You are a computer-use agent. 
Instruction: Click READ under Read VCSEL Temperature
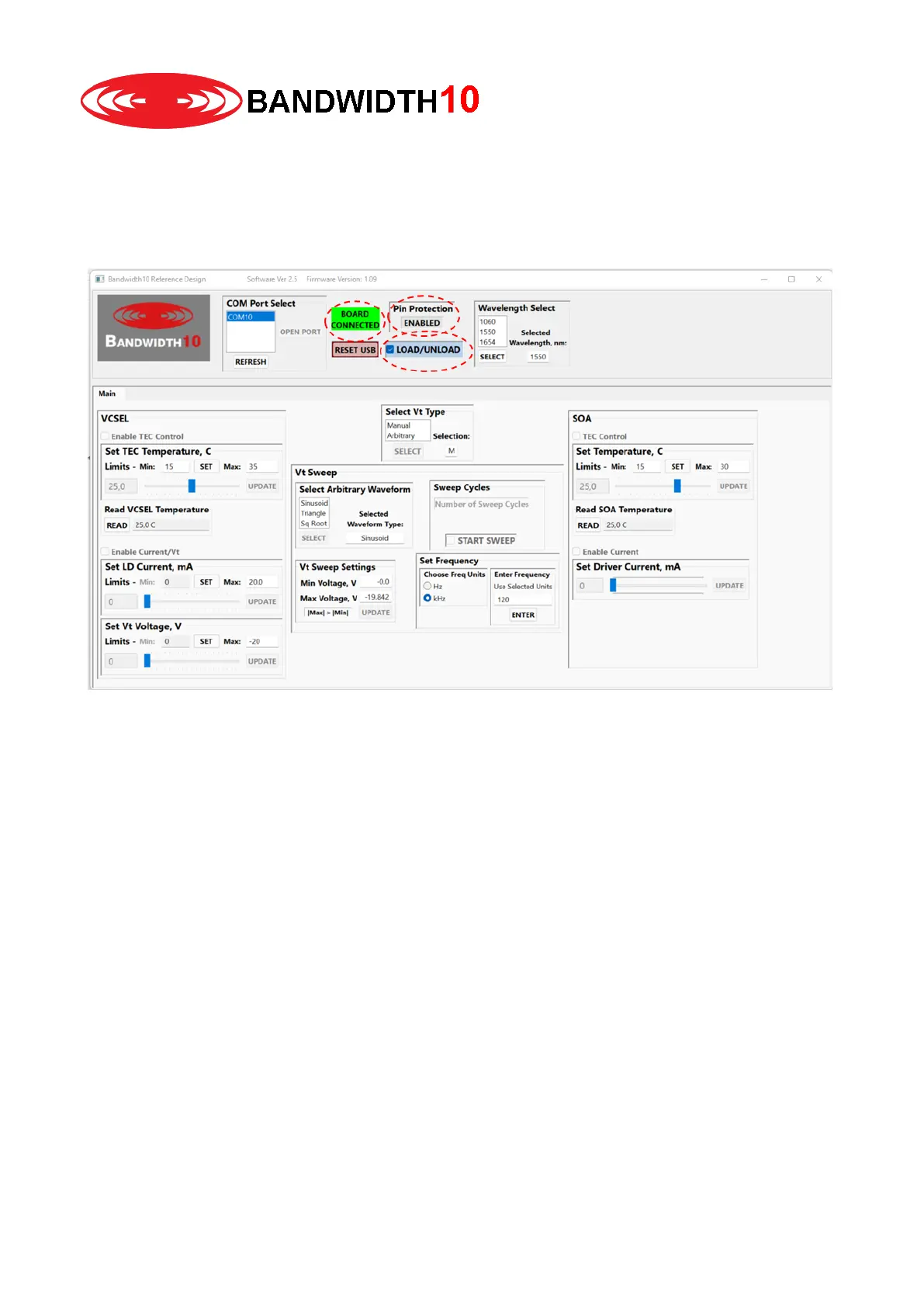point(117,525)
